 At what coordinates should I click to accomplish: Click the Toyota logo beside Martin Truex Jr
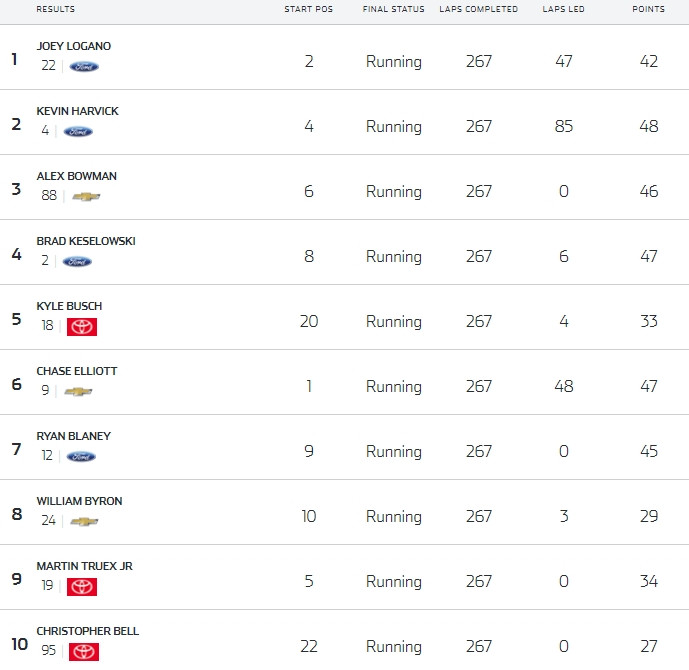coord(82,587)
